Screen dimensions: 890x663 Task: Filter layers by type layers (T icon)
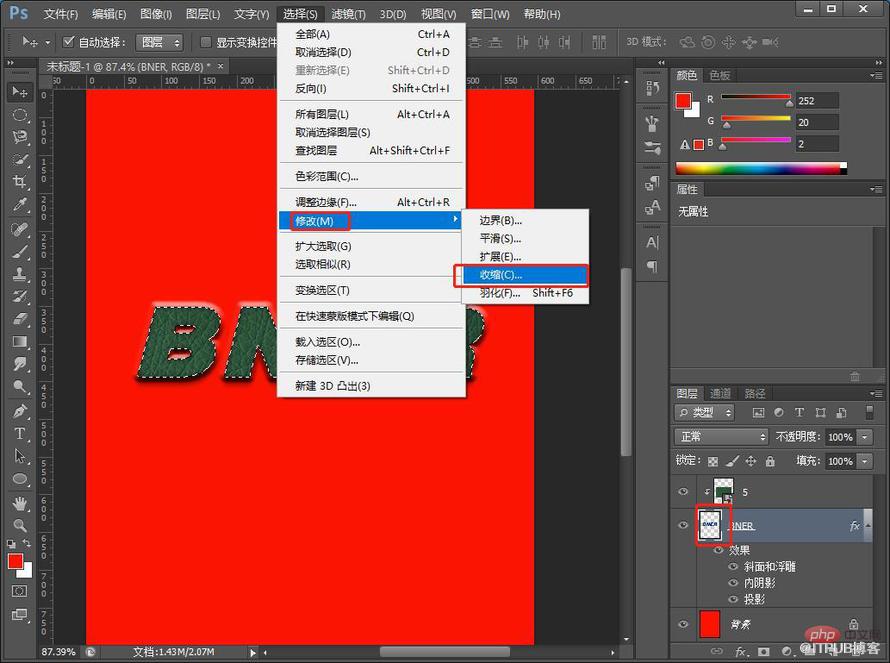click(x=799, y=413)
